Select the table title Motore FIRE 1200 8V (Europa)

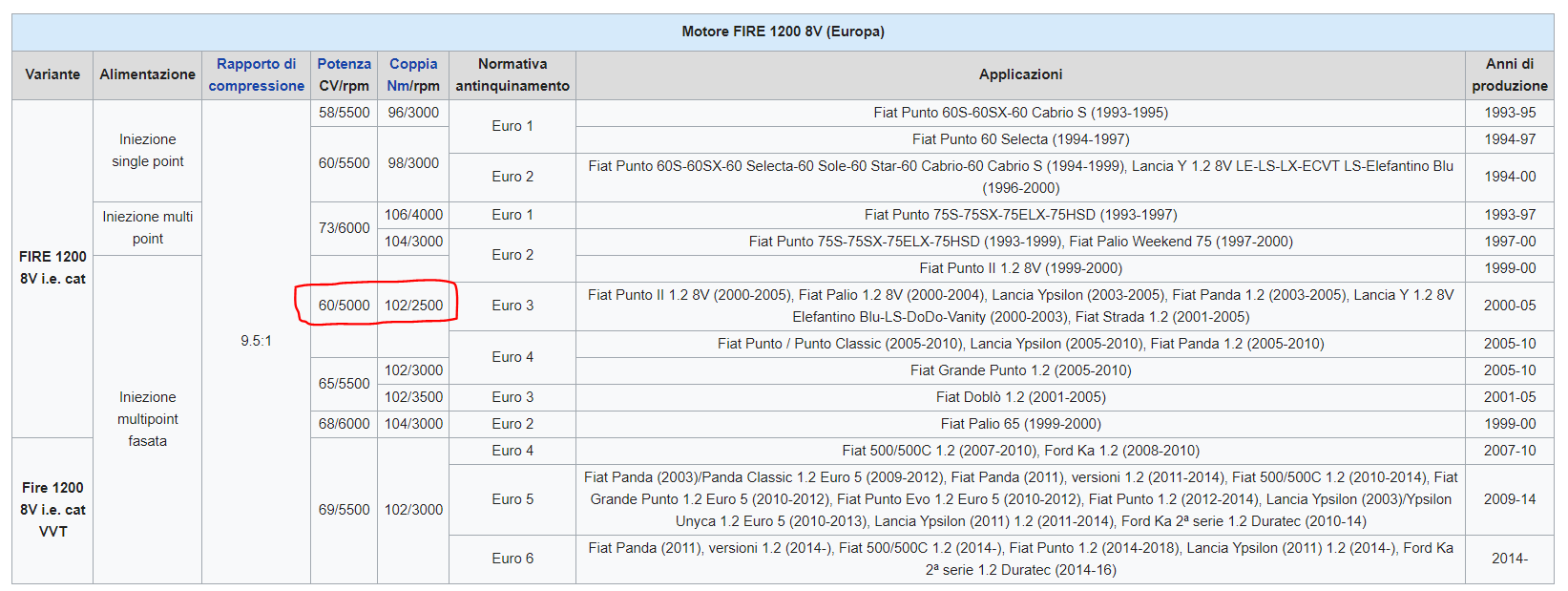coord(783,32)
